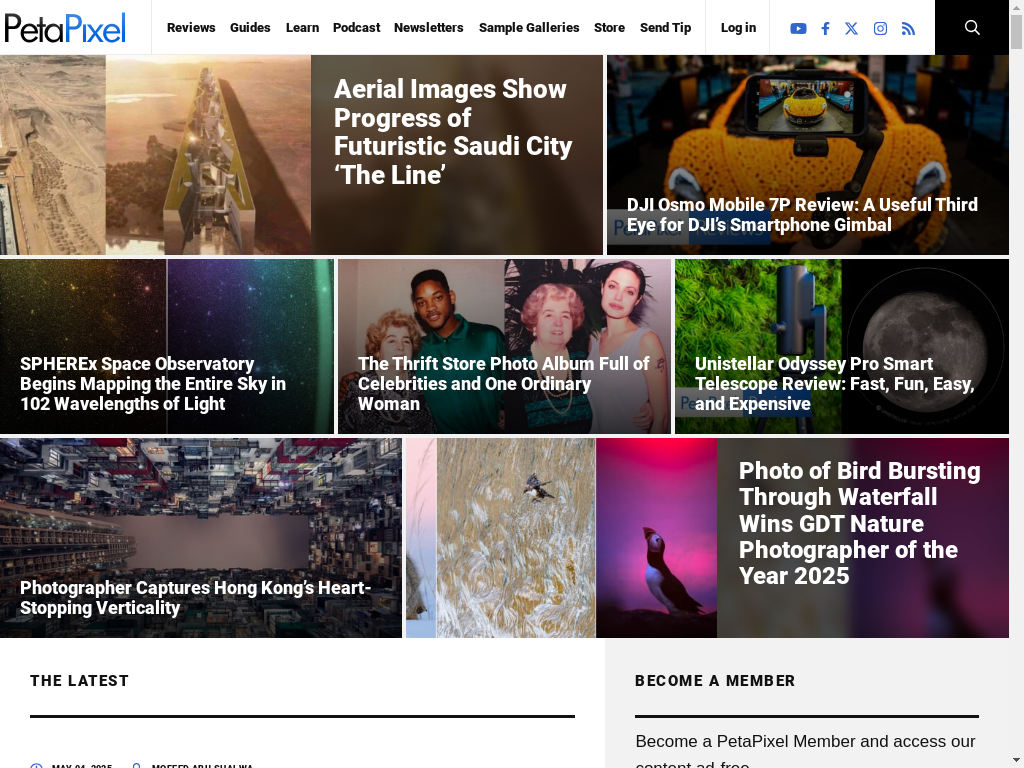The width and height of the screenshot is (1024, 768).
Task: Open Sample Galleries menu item
Action: coord(529,27)
